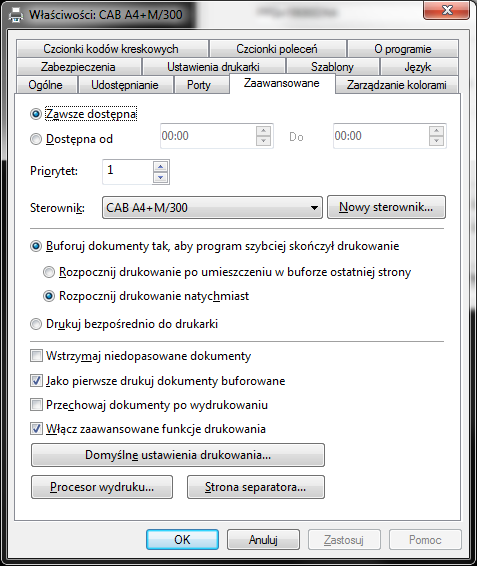
Task: Select the Dostępna od radio button
Action: click(36, 139)
